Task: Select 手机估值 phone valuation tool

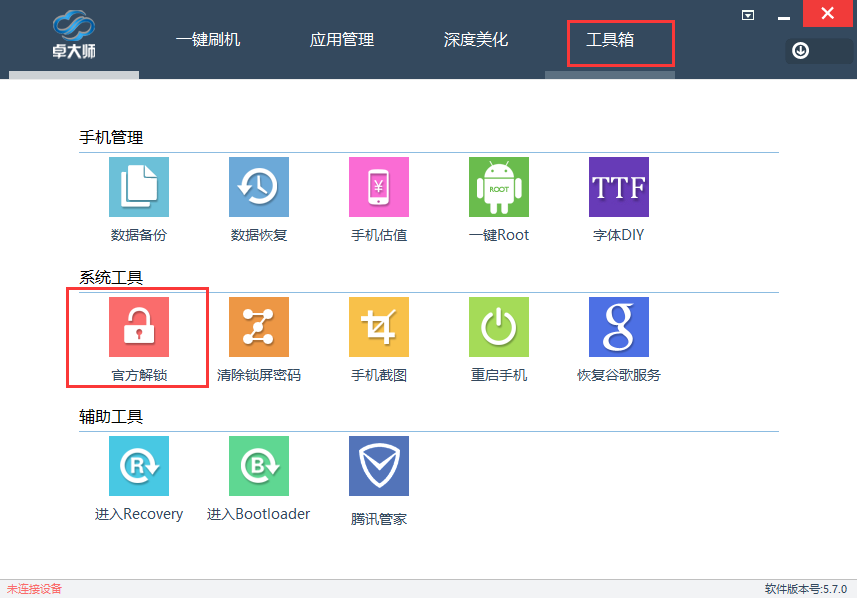Action: pyautogui.click(x=378, y=187)
